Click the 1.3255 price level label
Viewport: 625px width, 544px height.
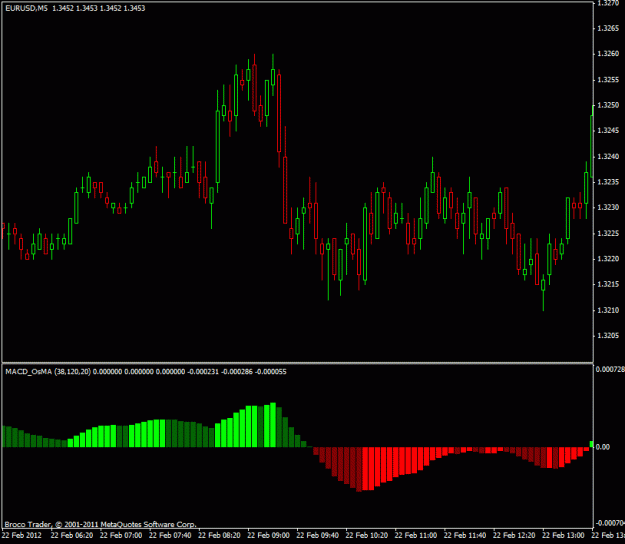(x=608, y=80)
